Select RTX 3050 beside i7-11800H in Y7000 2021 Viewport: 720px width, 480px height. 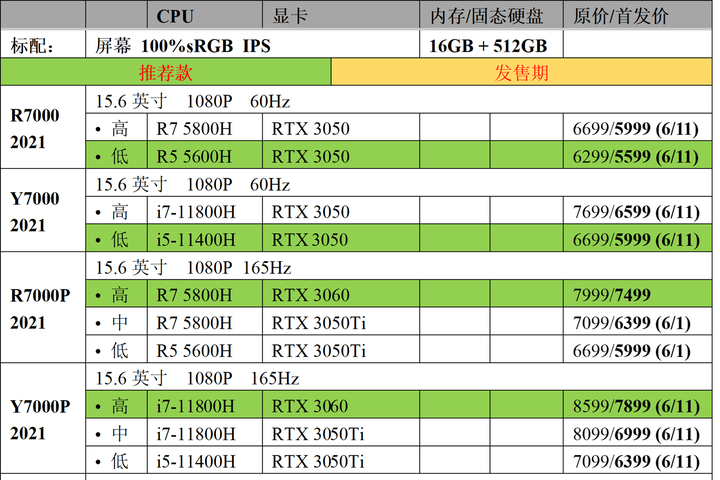310,212
